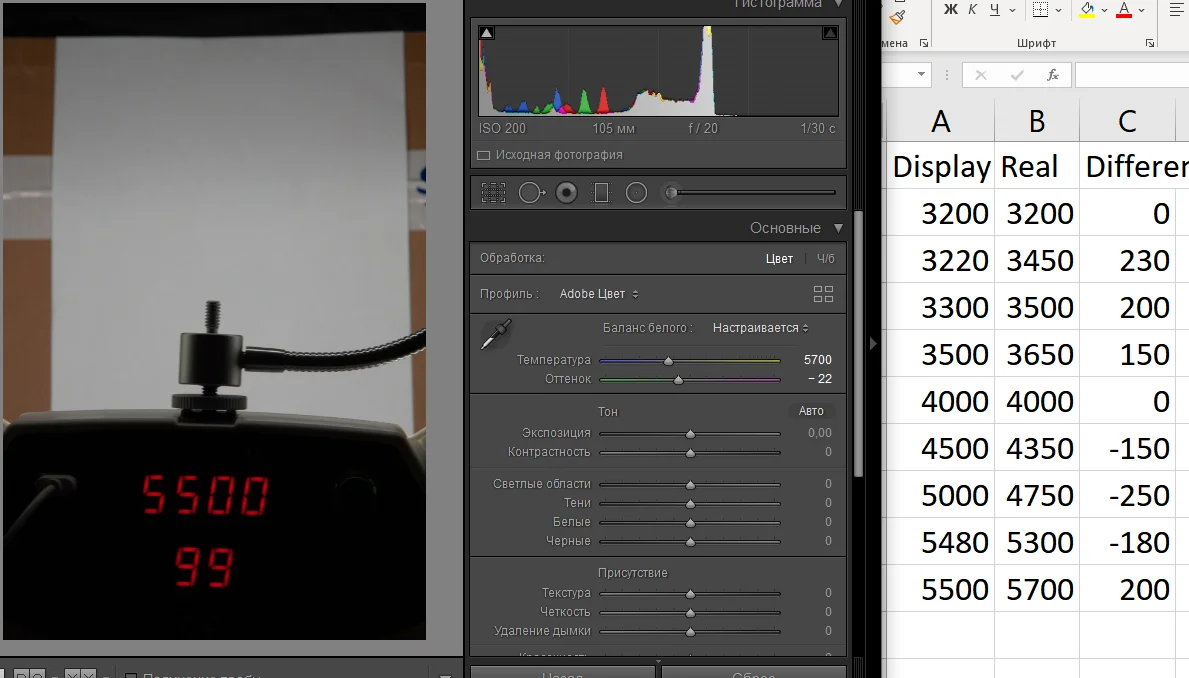Open clipboard group dialog launcher
Screen dimensions: 1189x678
[924, 43]
